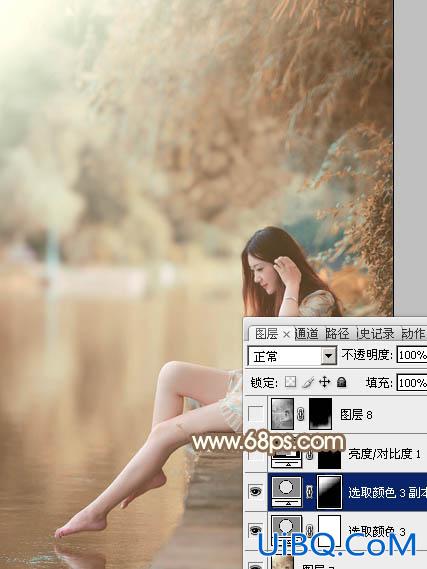Open the 正常 blend mode dropdown

[x=328, y=356]
